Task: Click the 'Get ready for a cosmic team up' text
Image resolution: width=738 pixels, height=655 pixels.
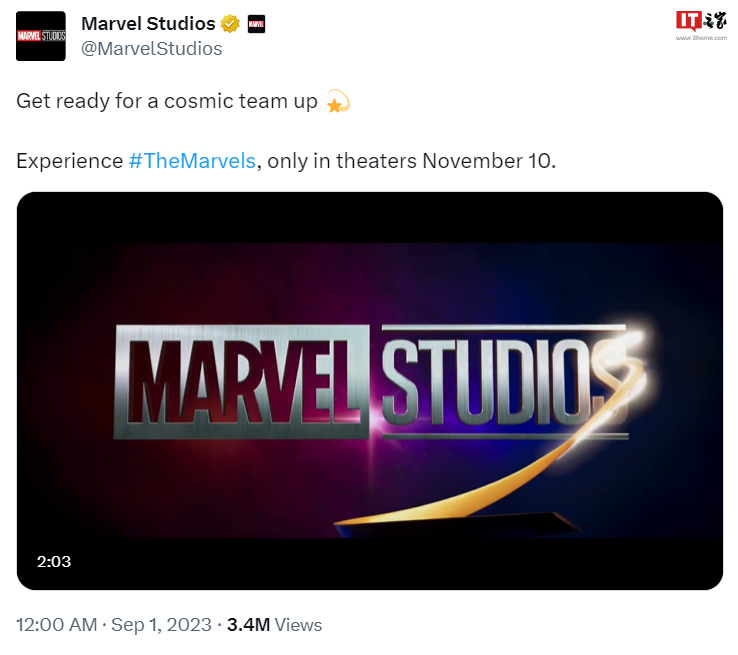Action: (167, 103)
